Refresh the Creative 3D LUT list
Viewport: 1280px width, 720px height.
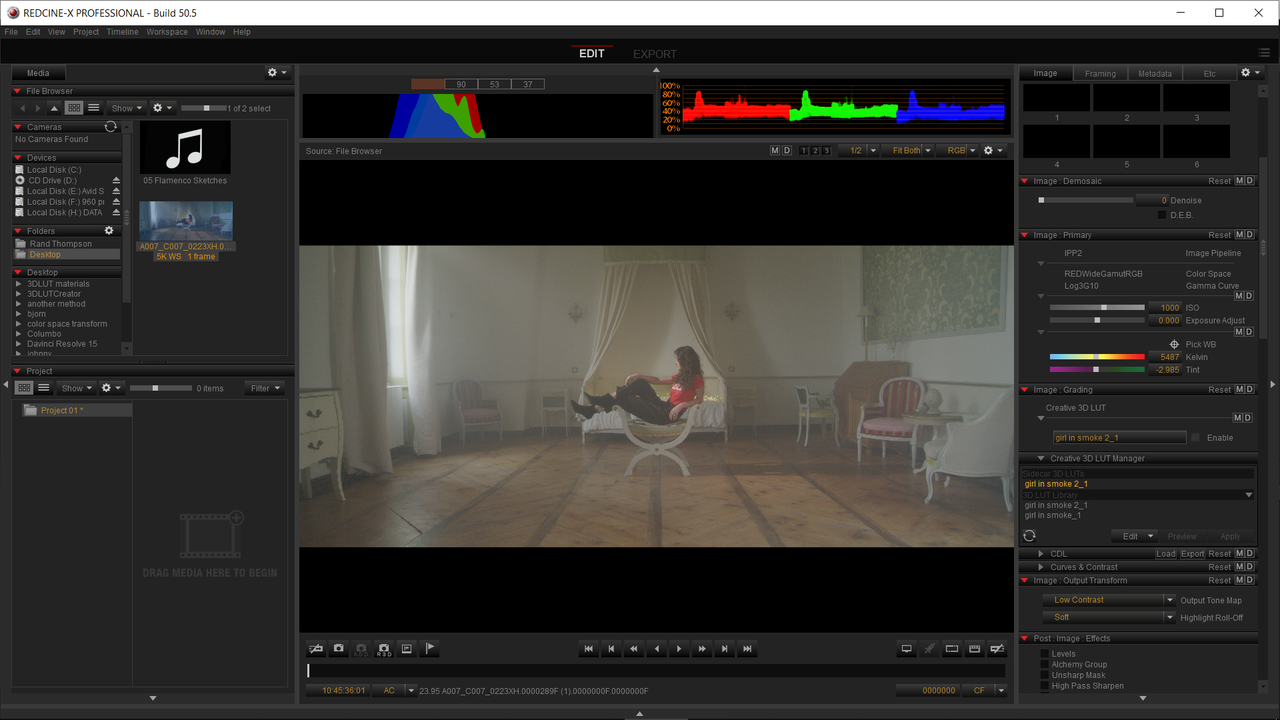[1029, 536]
